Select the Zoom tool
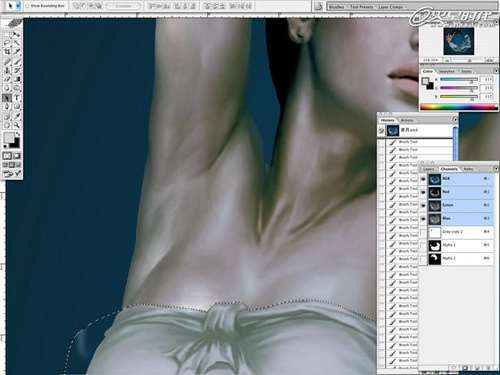 (x=17, y=125)
